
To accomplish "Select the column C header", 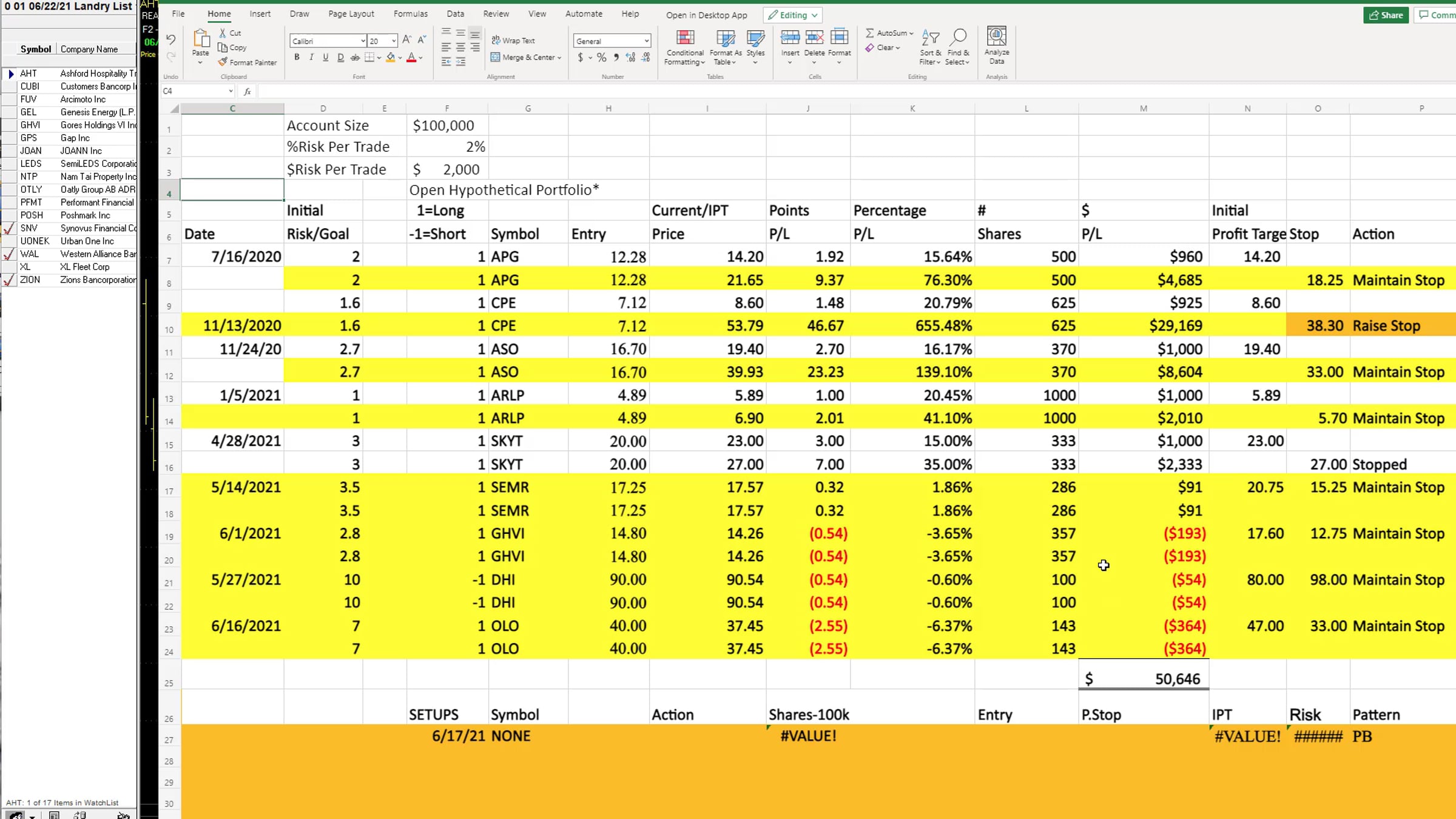I will click(232, 109).
